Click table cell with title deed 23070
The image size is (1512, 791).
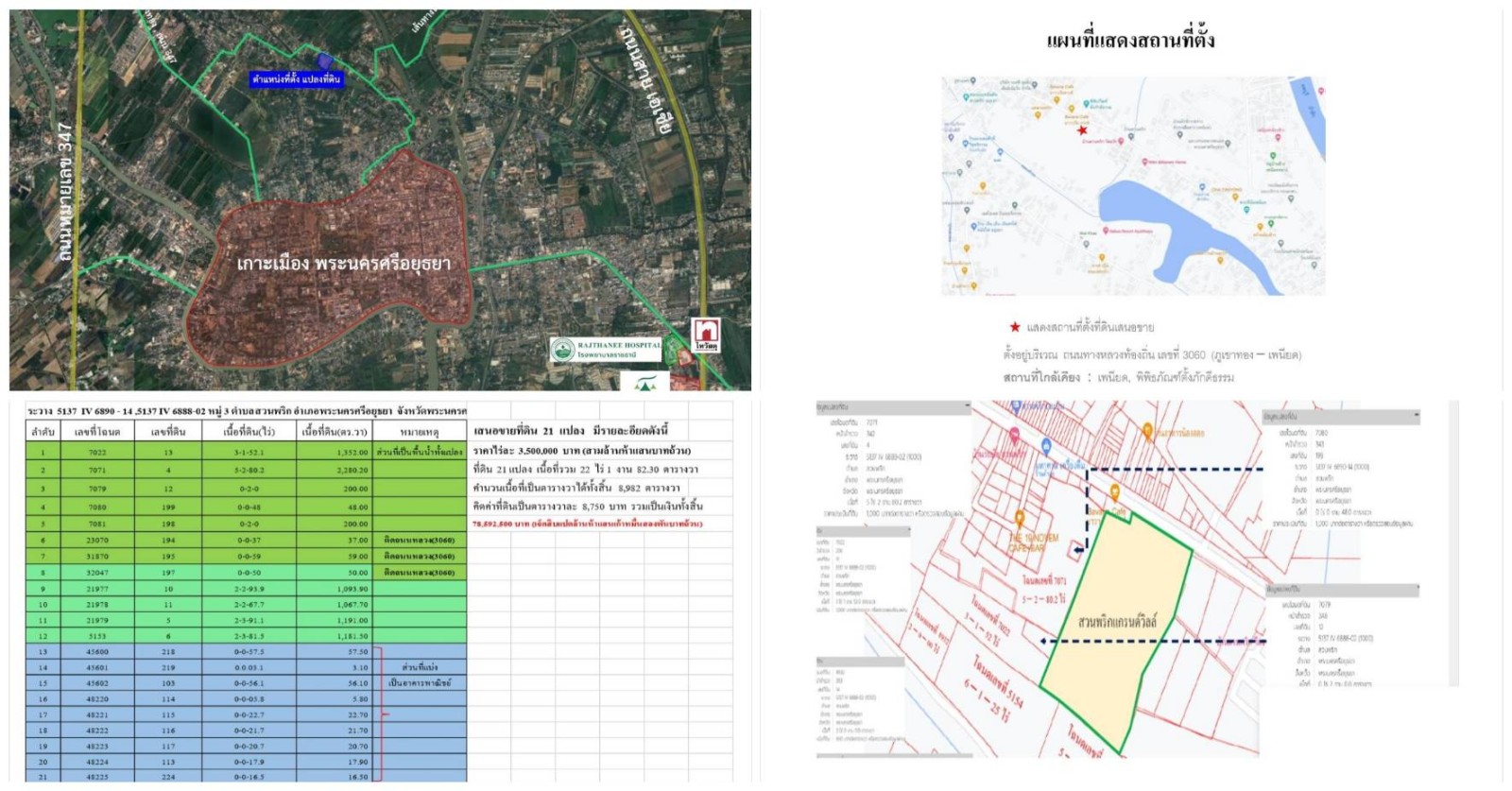[97, 541]
